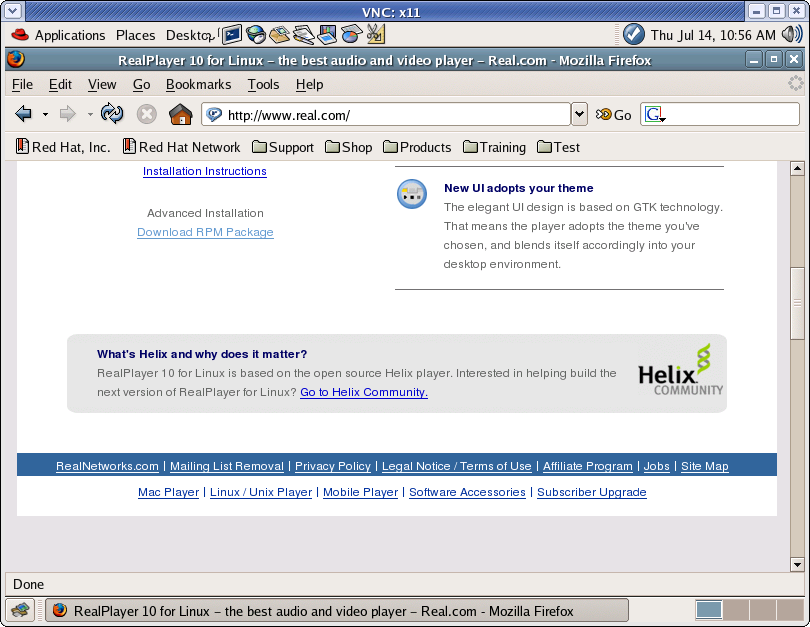810x627 pixels.
Task: Click the Forward arrow button
Action: [68, 114]
